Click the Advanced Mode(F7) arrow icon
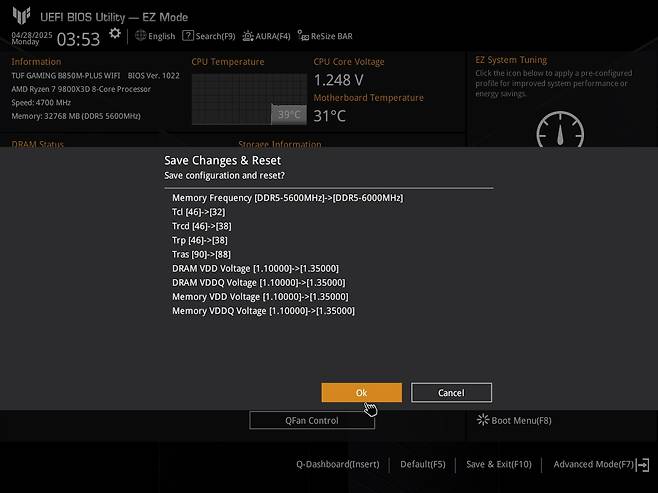The height and width of the screenshot is (493, 658). [642, 464]
